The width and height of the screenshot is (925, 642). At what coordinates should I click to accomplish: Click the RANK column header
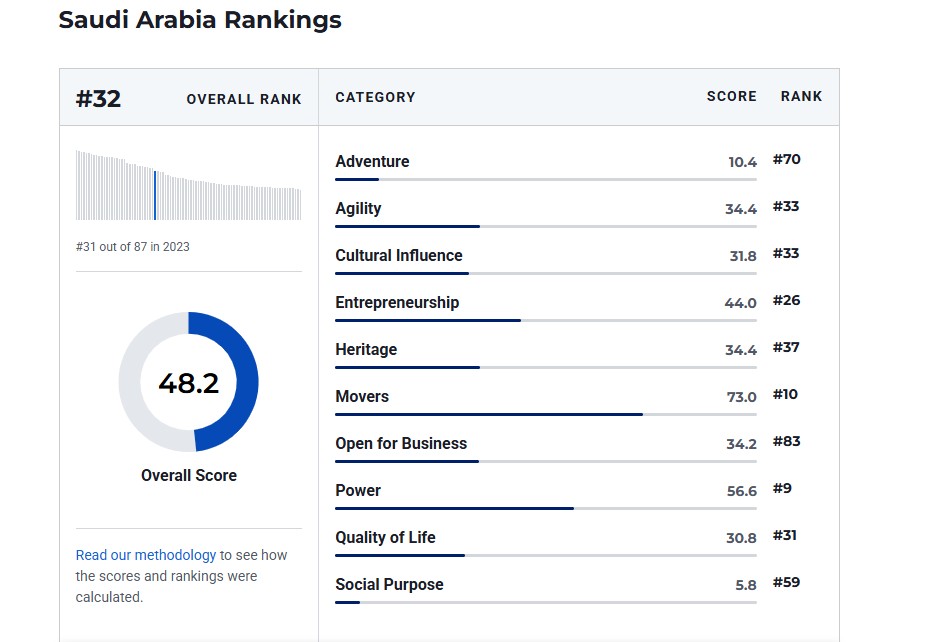801,97
